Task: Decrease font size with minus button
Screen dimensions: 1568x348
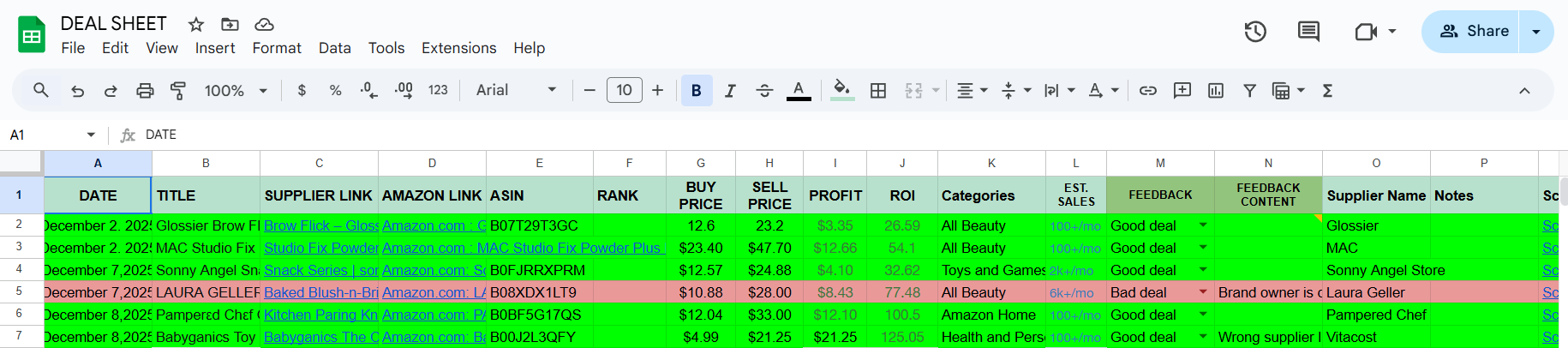Action: coord(589,90)
